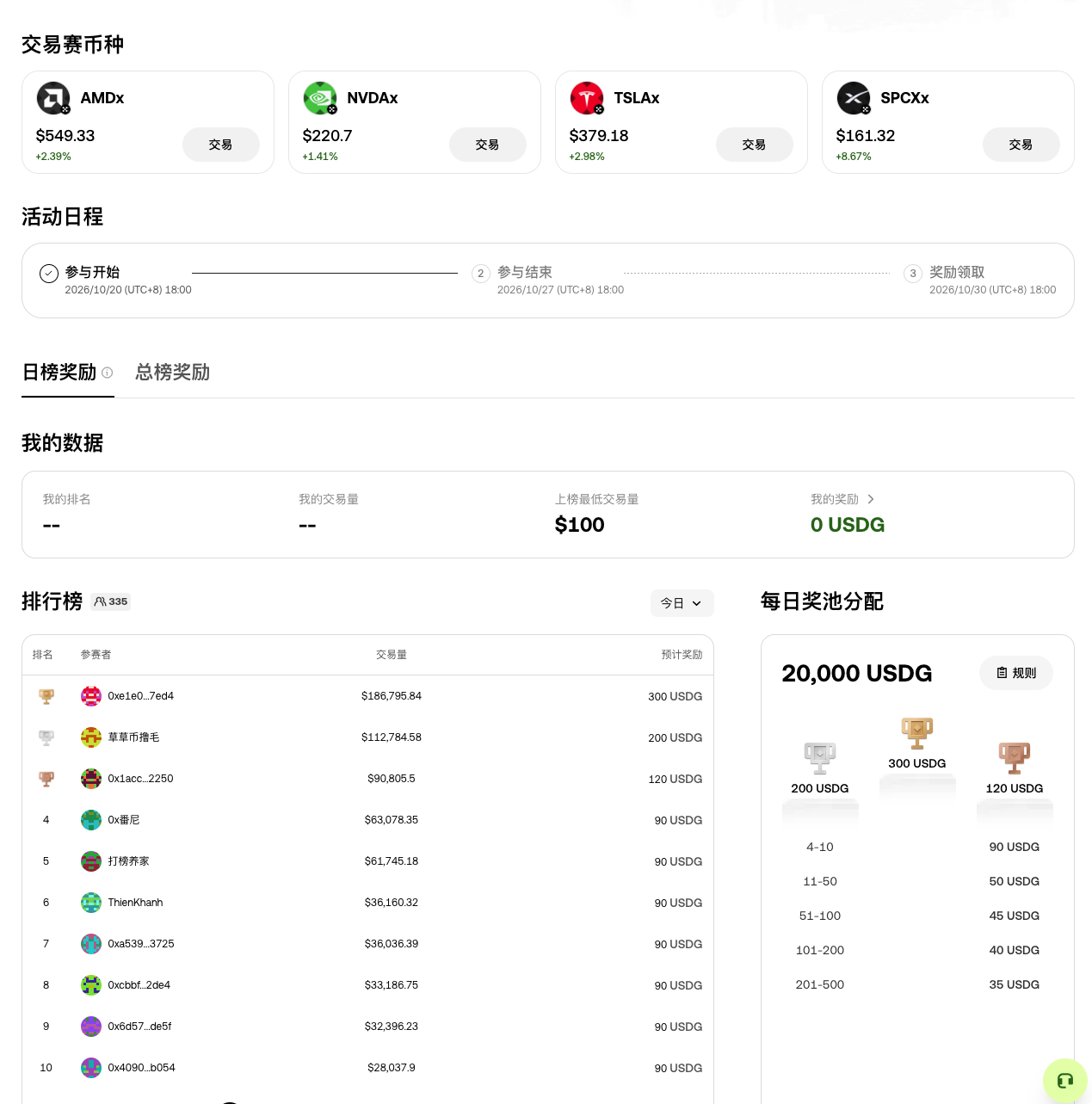The image size is (1092, 1104).
Task: Click 预计奖励 column header
Action: point(682,655)
